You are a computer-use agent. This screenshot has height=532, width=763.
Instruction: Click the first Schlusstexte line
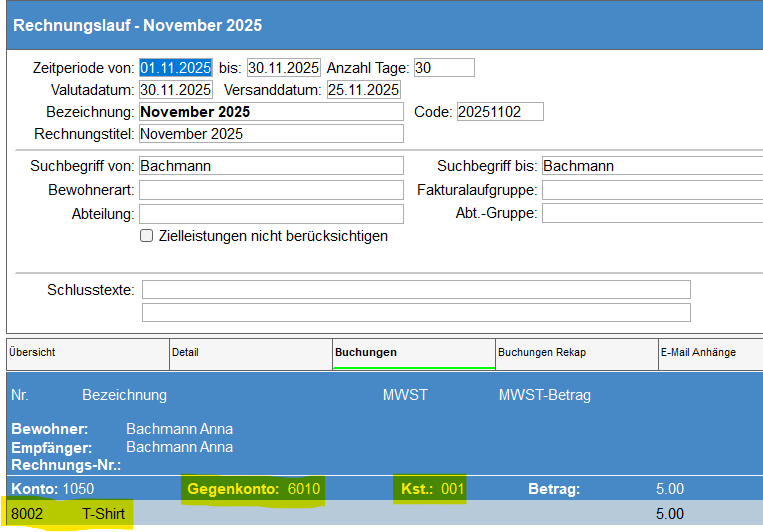pos(416,290)
